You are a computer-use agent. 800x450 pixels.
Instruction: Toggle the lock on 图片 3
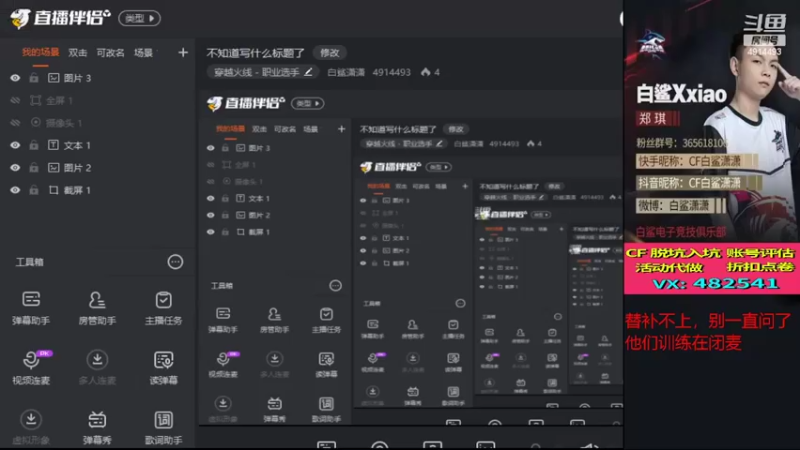(x=34, y=78)
